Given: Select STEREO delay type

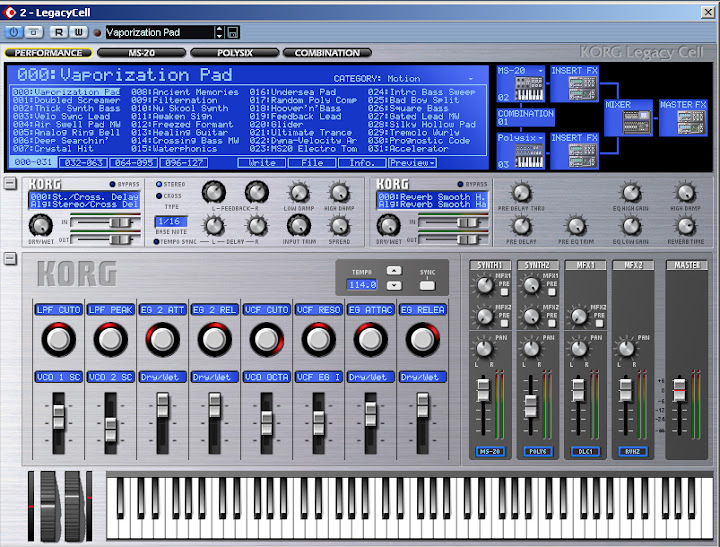Looking at the screenshot, I should point(159,184).
